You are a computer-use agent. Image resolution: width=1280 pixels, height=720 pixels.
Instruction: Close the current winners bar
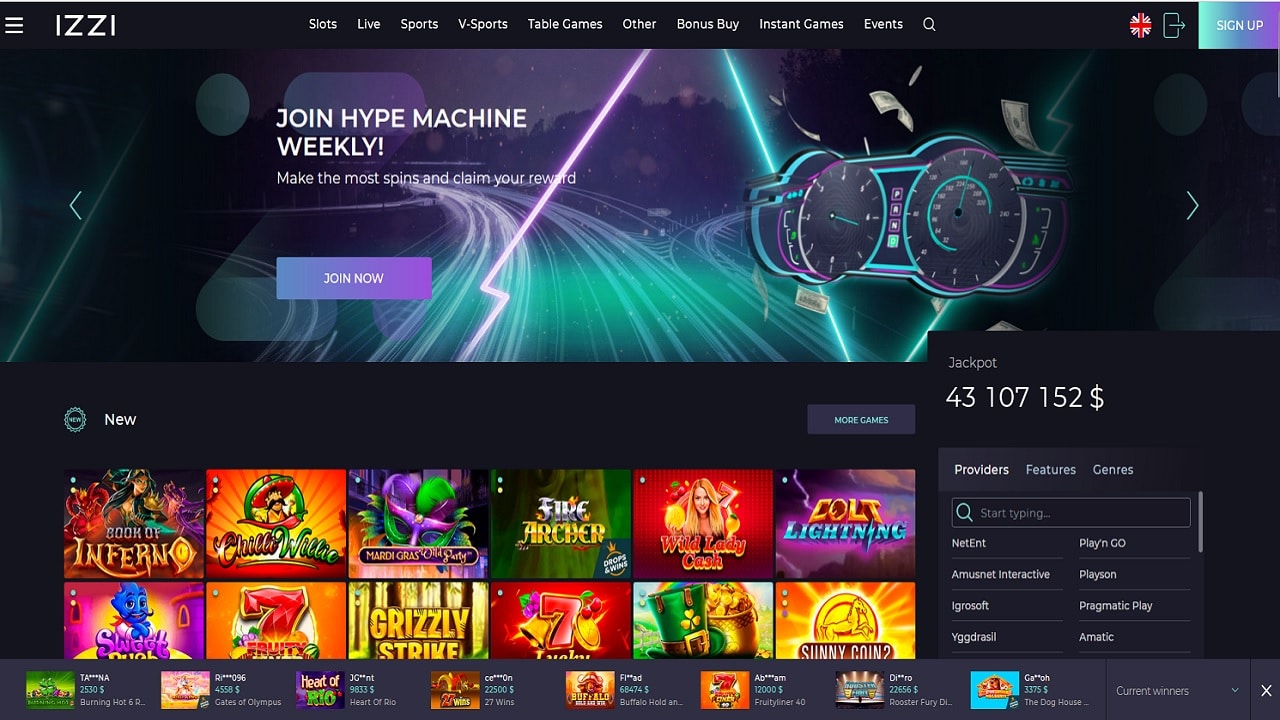pos(1265,691)
